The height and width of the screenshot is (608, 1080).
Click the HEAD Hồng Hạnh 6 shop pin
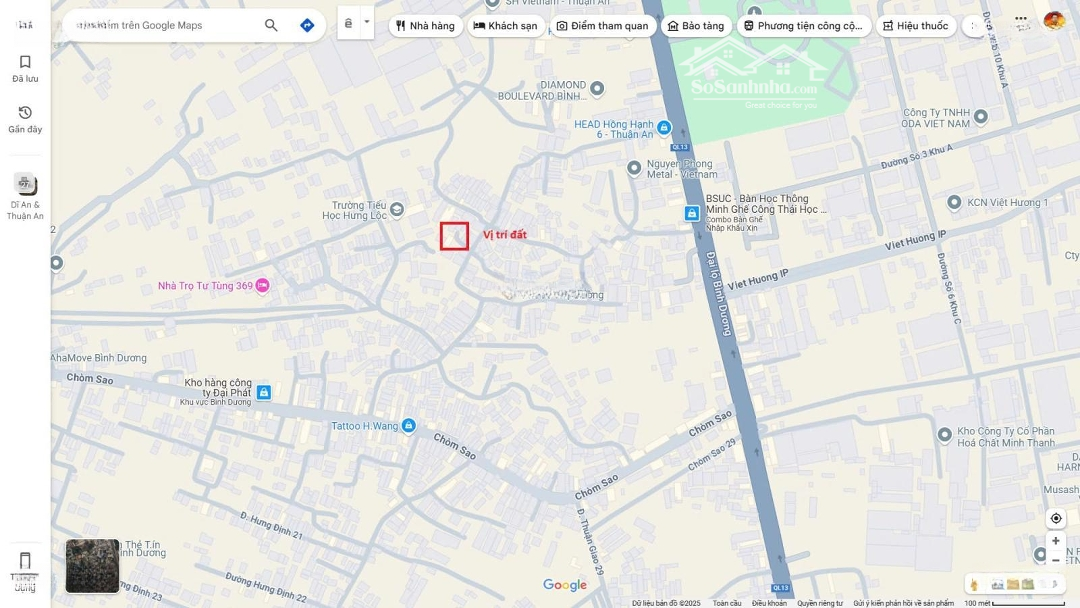[x=664, y=127]
